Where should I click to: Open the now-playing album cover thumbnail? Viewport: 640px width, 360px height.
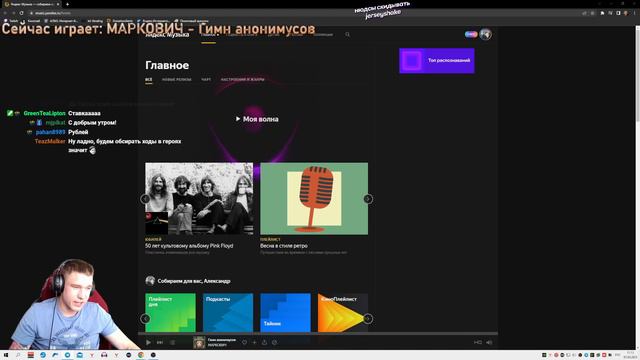pos(199,342)
